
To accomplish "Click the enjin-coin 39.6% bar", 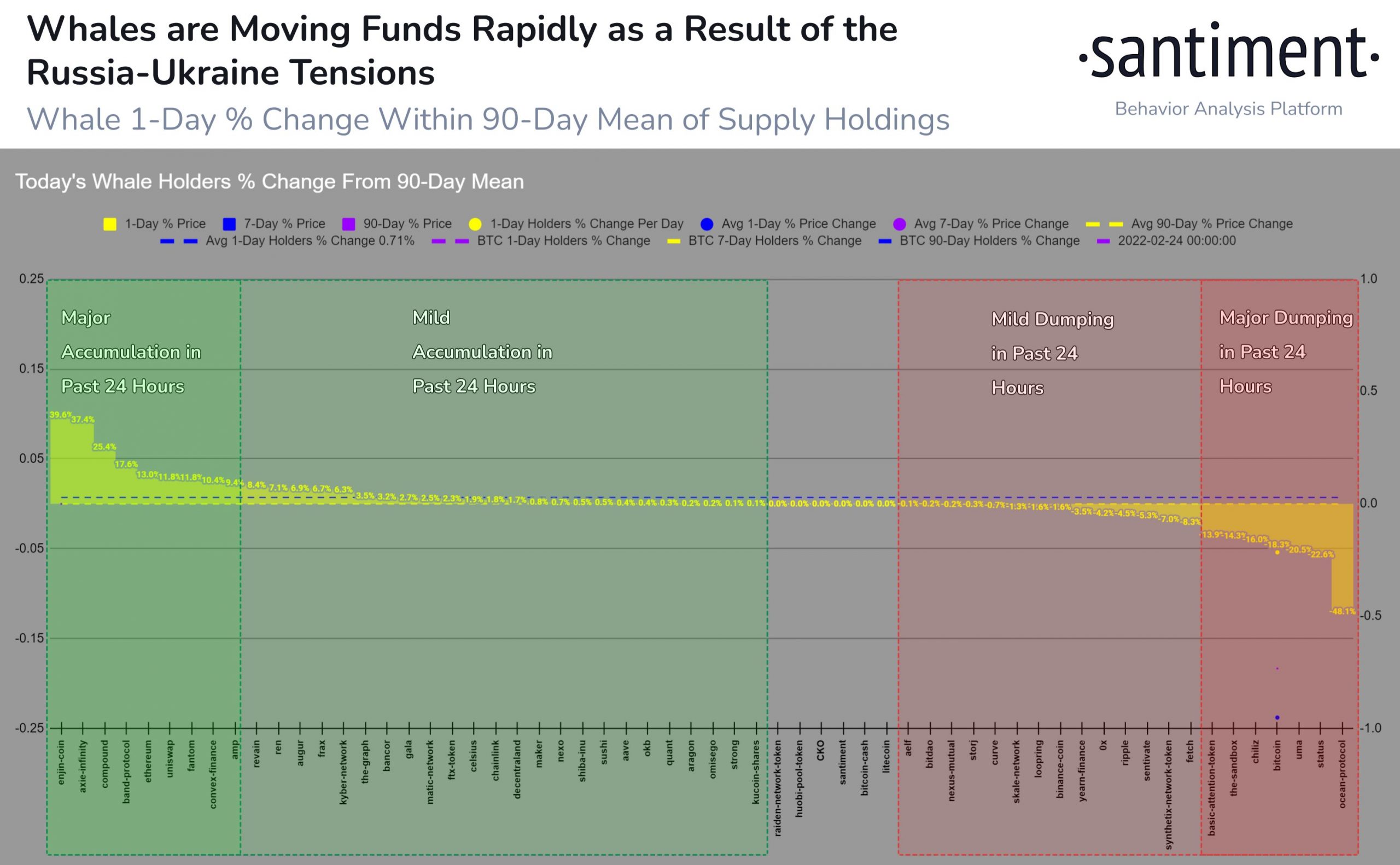I will 61,461.
